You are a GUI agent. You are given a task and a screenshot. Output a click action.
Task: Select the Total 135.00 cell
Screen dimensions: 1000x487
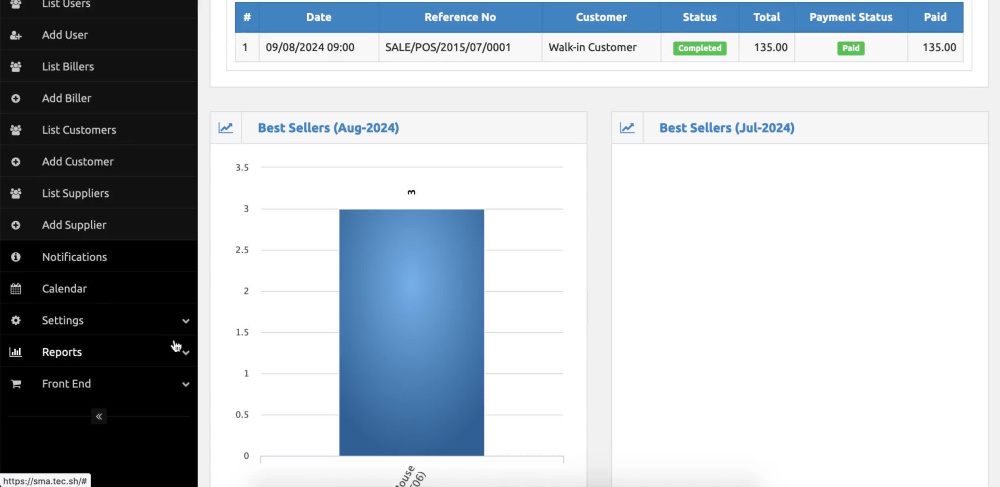coord(767,47)
